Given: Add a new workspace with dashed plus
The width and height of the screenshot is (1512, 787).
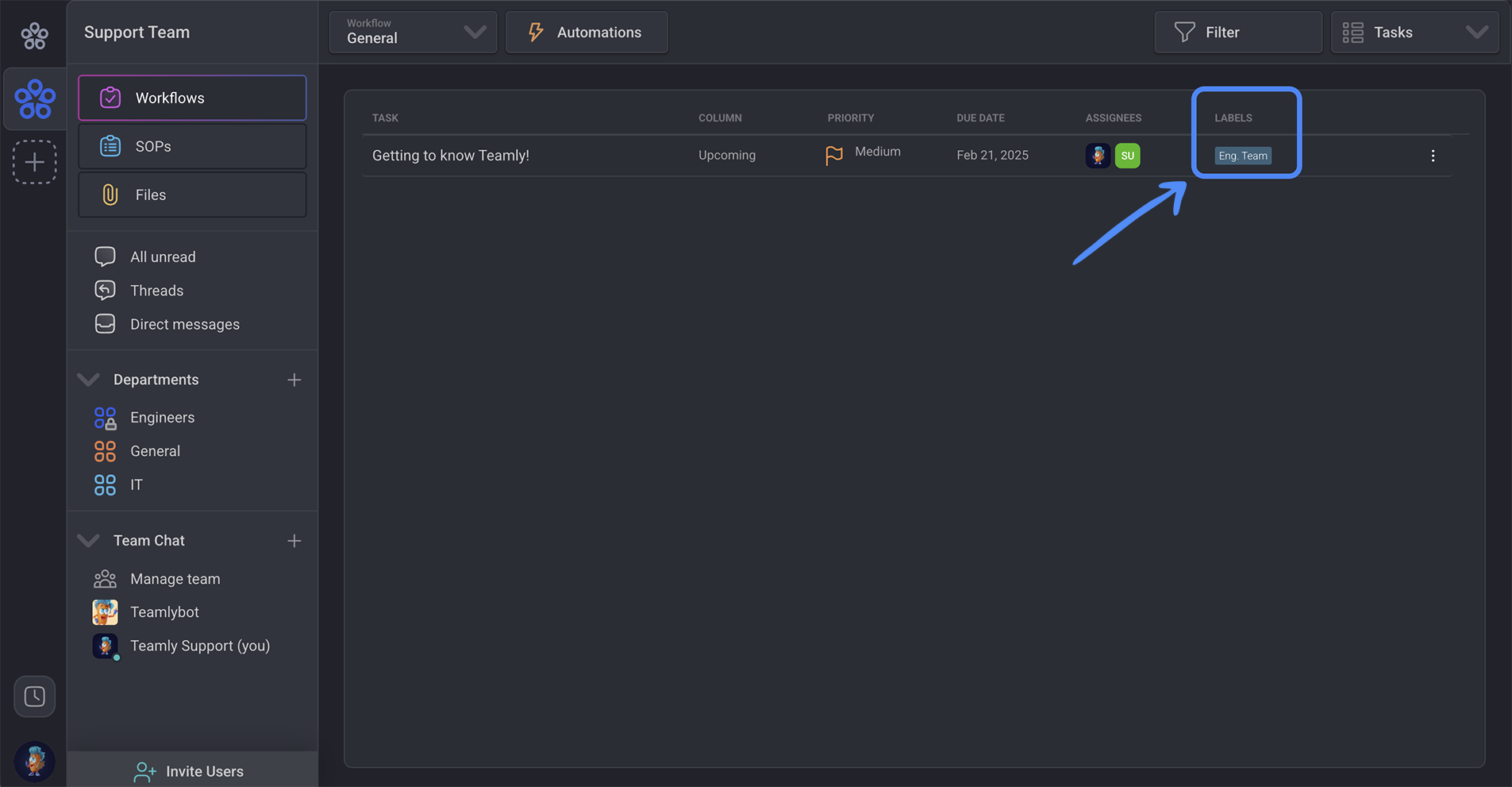Looking at the screenshot, I should (x=34, y=162).
